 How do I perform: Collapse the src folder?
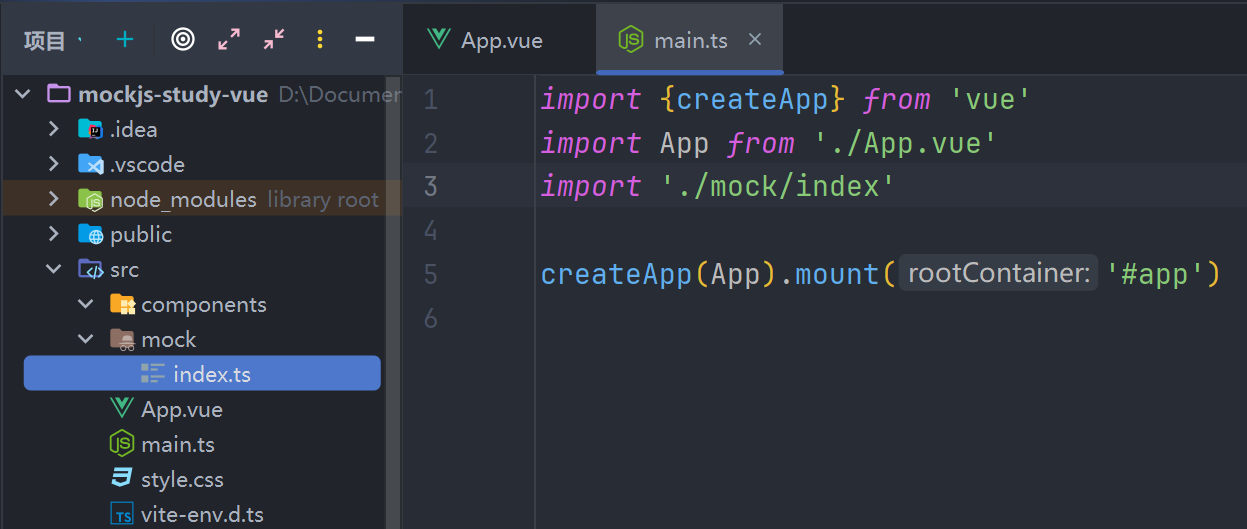tap(54, 270)
